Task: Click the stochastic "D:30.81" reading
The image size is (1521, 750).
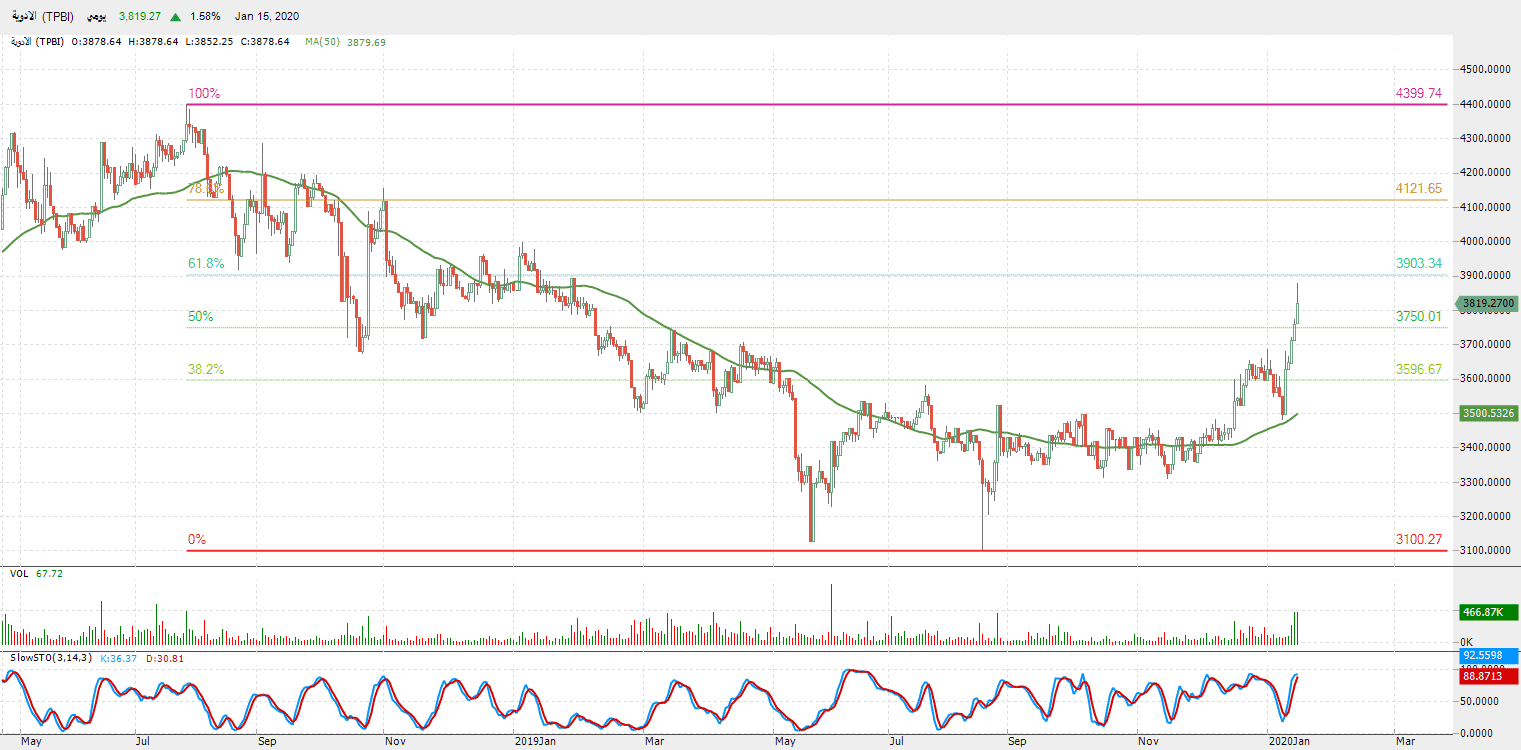Action: click(x=164, y=658)
